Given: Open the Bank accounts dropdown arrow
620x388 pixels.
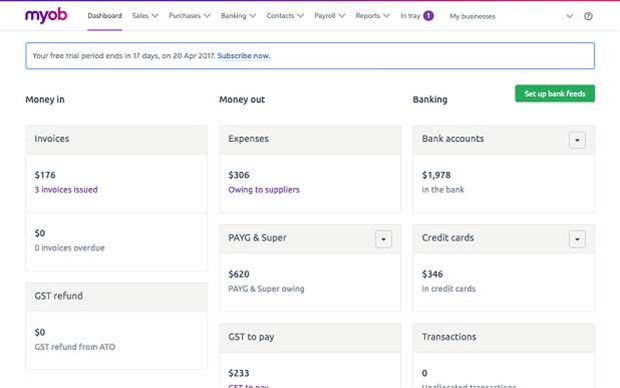Looking at the screenshot, I should point(577,140).
